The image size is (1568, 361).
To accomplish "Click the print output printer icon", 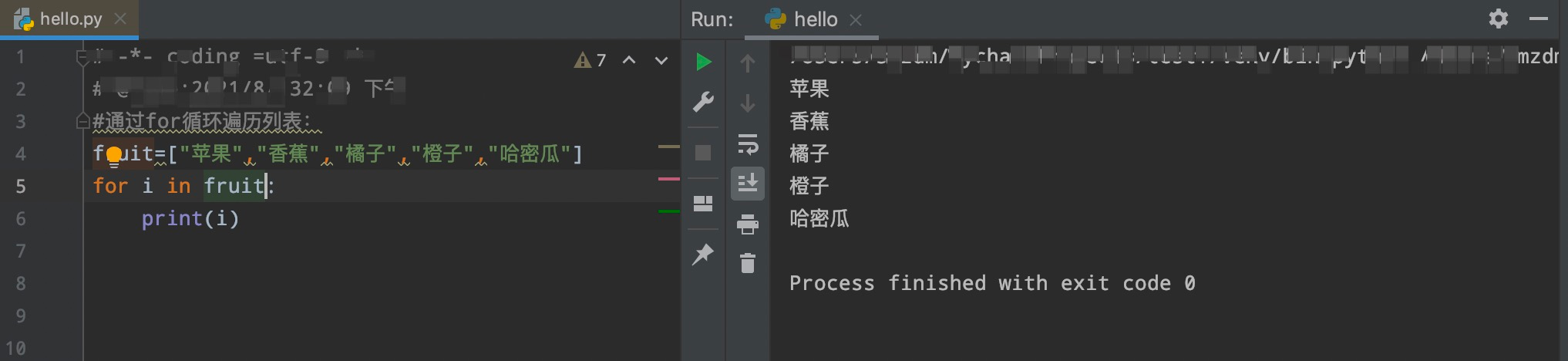I will pos(747,225).
